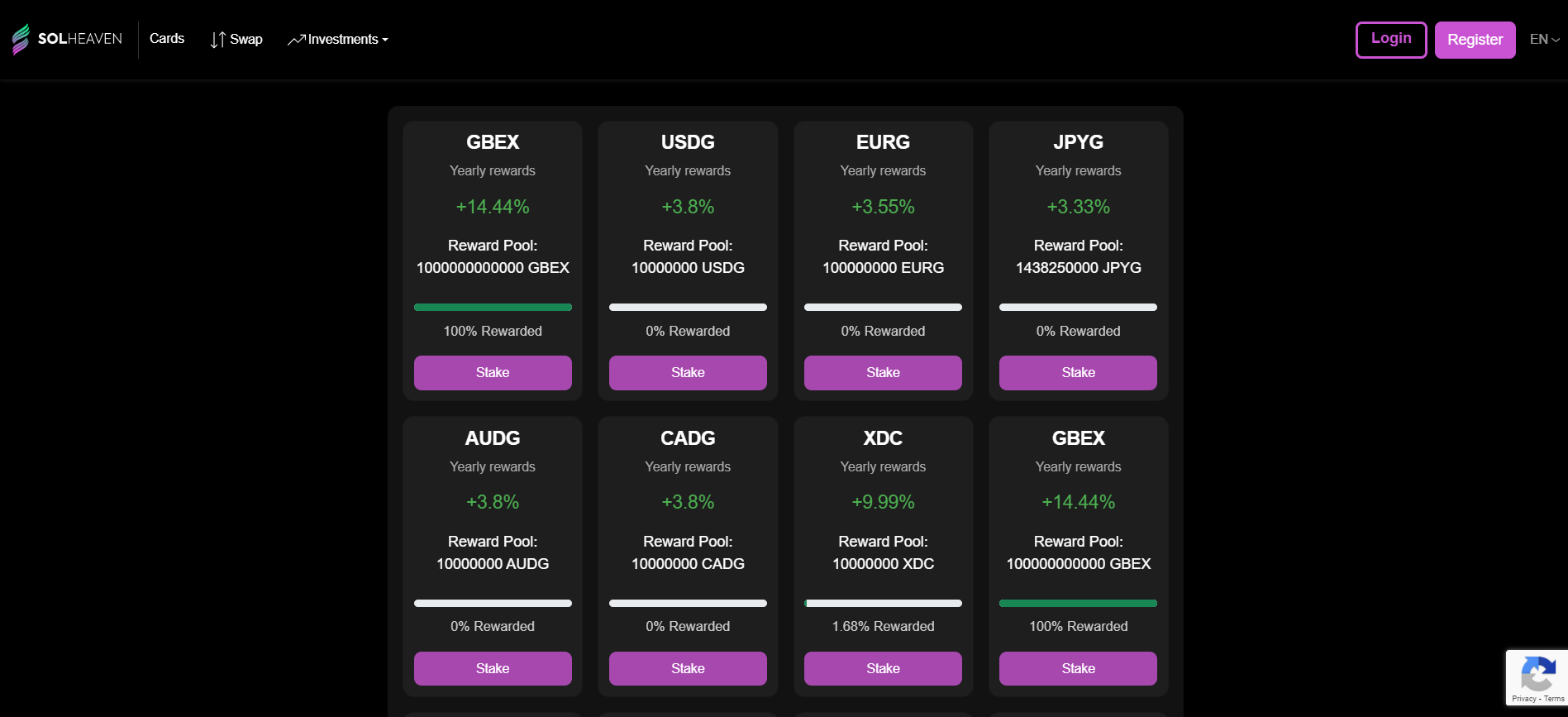Click Stake on the JPYG card
This screenshot has width=1568, height=717.
point(1078,373)
